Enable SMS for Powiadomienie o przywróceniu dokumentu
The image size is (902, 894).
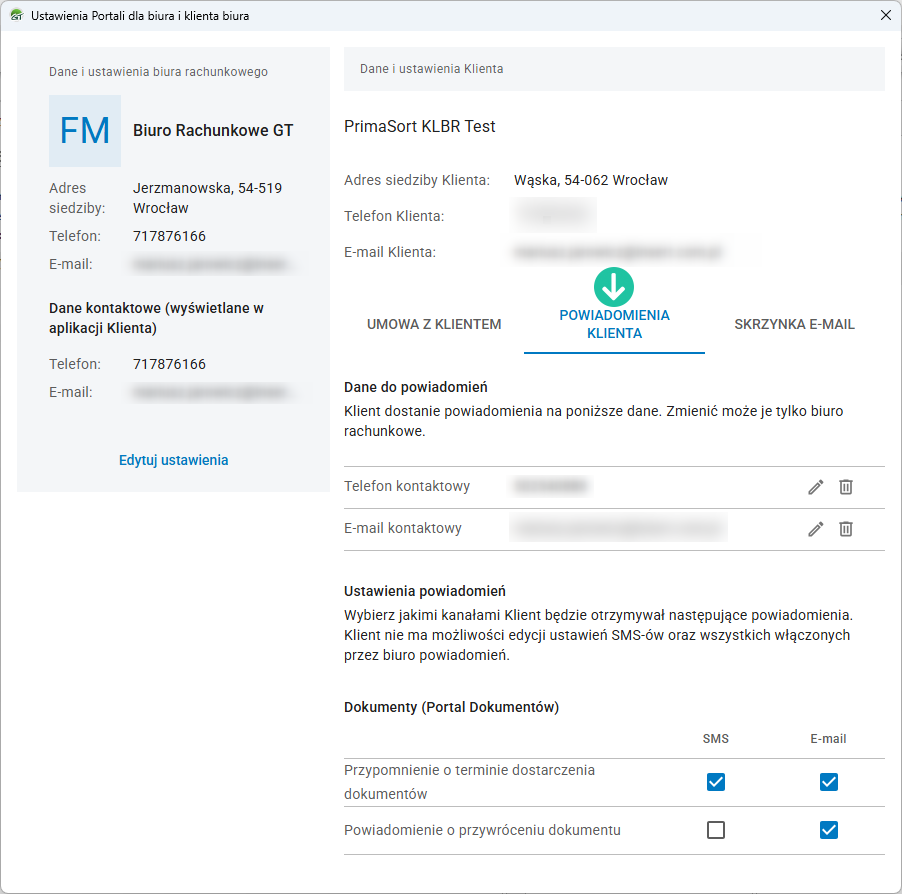(716, 830)
